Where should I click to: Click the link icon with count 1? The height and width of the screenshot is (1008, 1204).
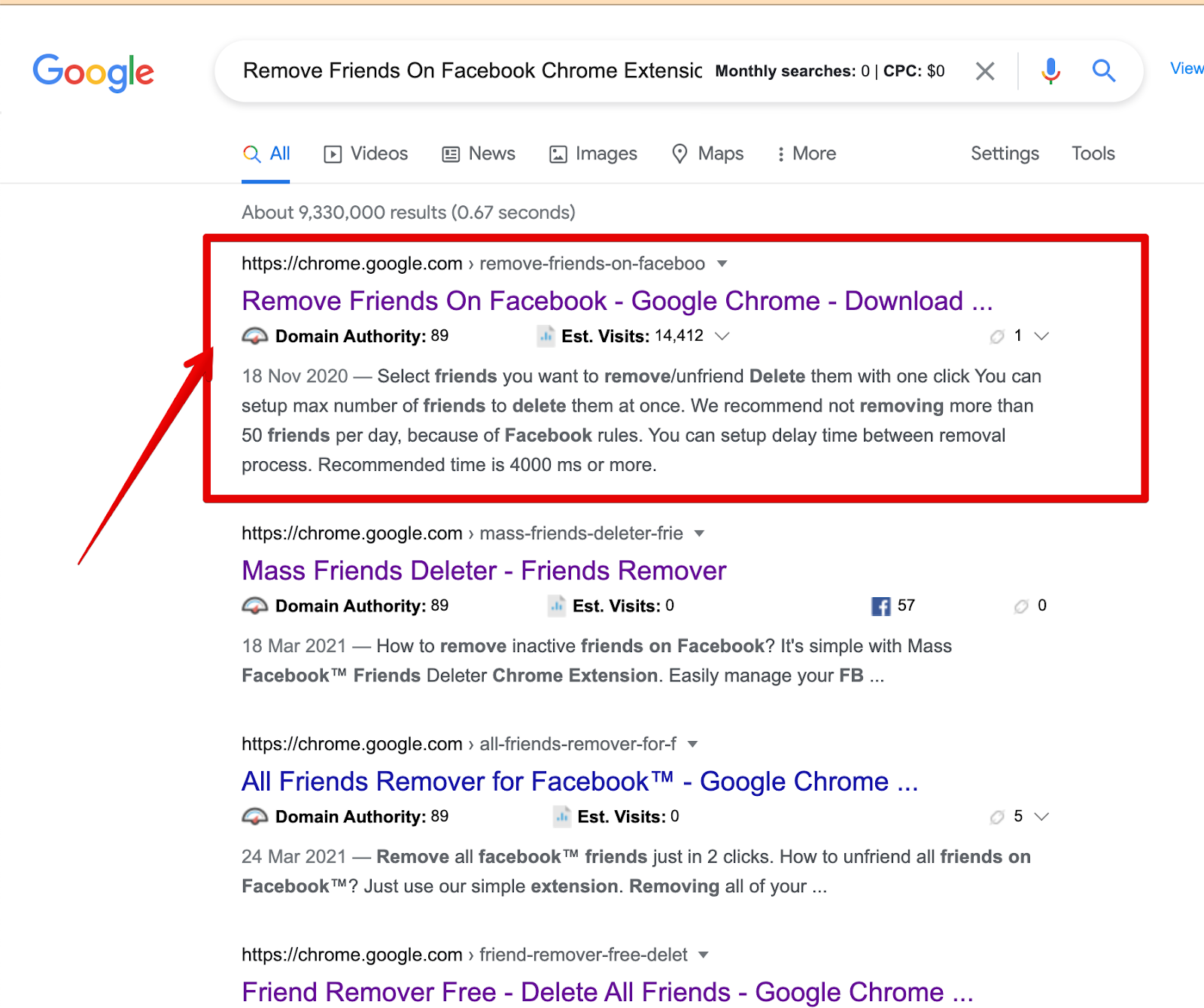(x=997, y=336)
